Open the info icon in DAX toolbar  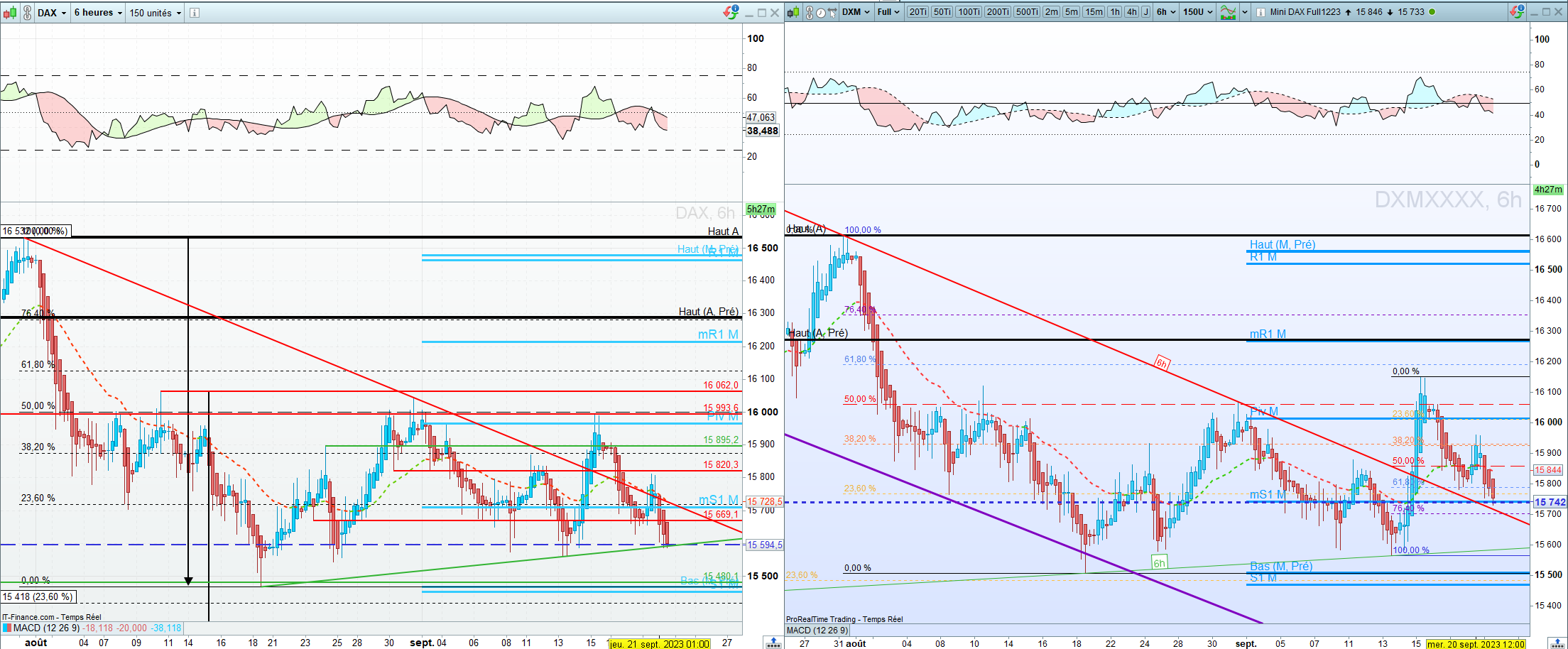194,13
